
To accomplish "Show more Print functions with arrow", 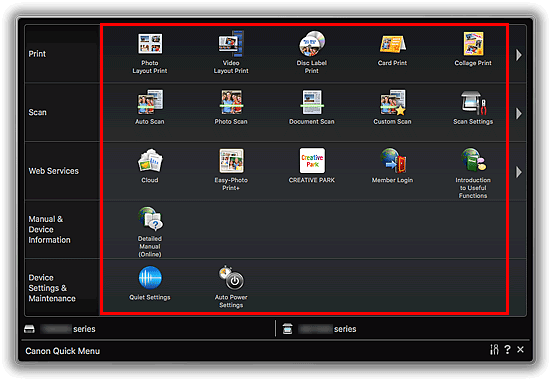I will click(518, 55).
